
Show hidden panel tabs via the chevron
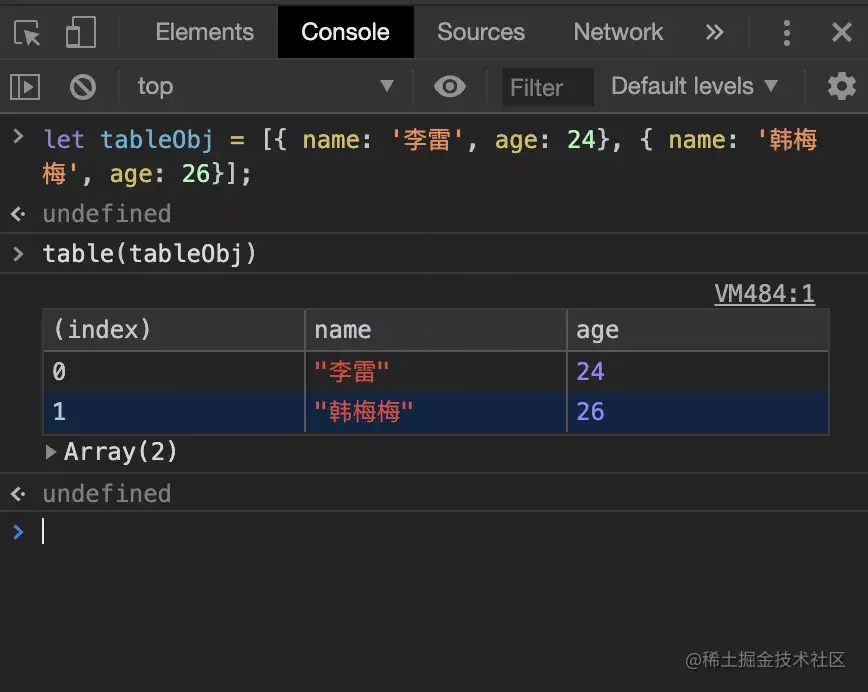click(714, 32)
